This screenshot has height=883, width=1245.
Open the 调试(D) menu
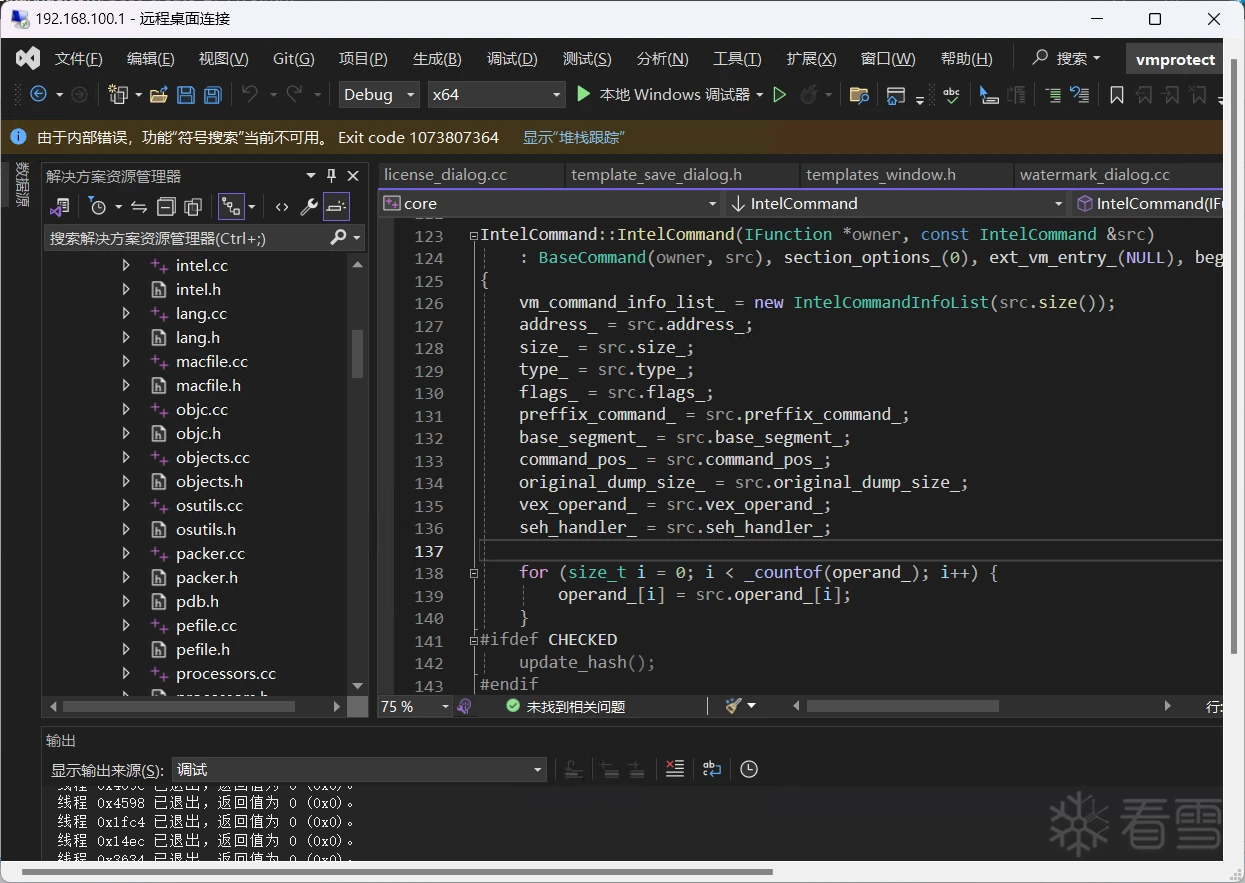click(x=511, y=59)
